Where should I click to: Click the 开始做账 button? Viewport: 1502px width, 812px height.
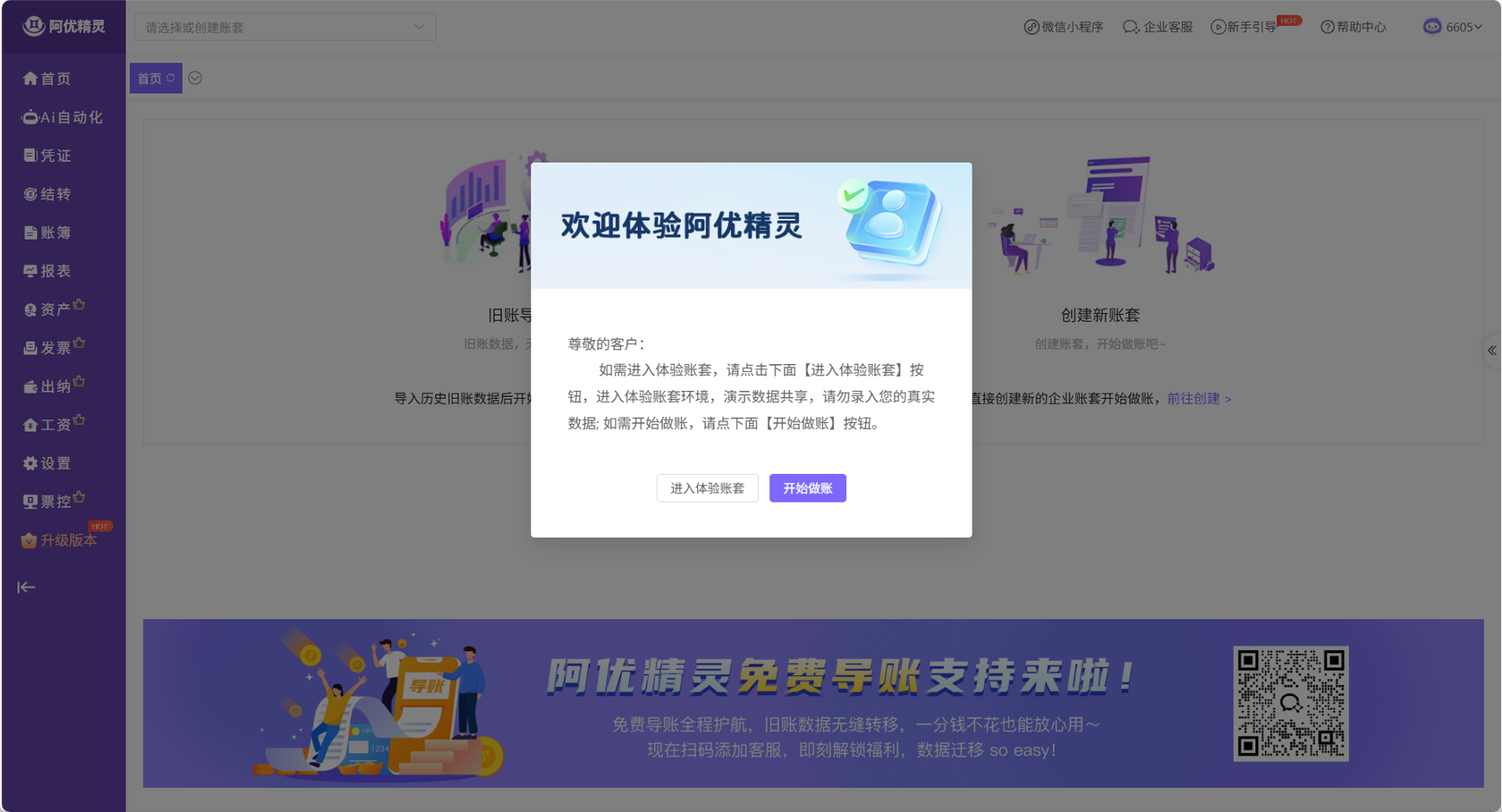807,488
